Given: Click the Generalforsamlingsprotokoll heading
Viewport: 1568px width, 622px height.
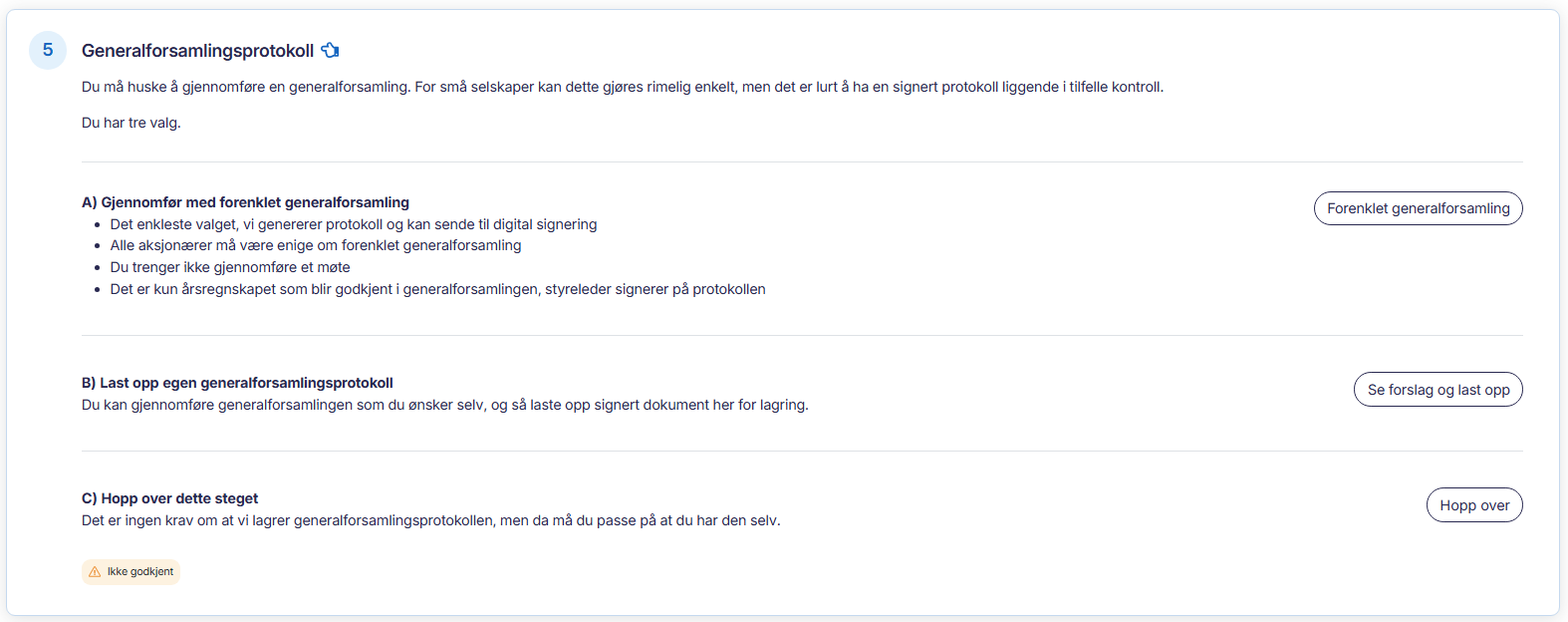Looking at the screenshot, I should [x=197, y=51].
